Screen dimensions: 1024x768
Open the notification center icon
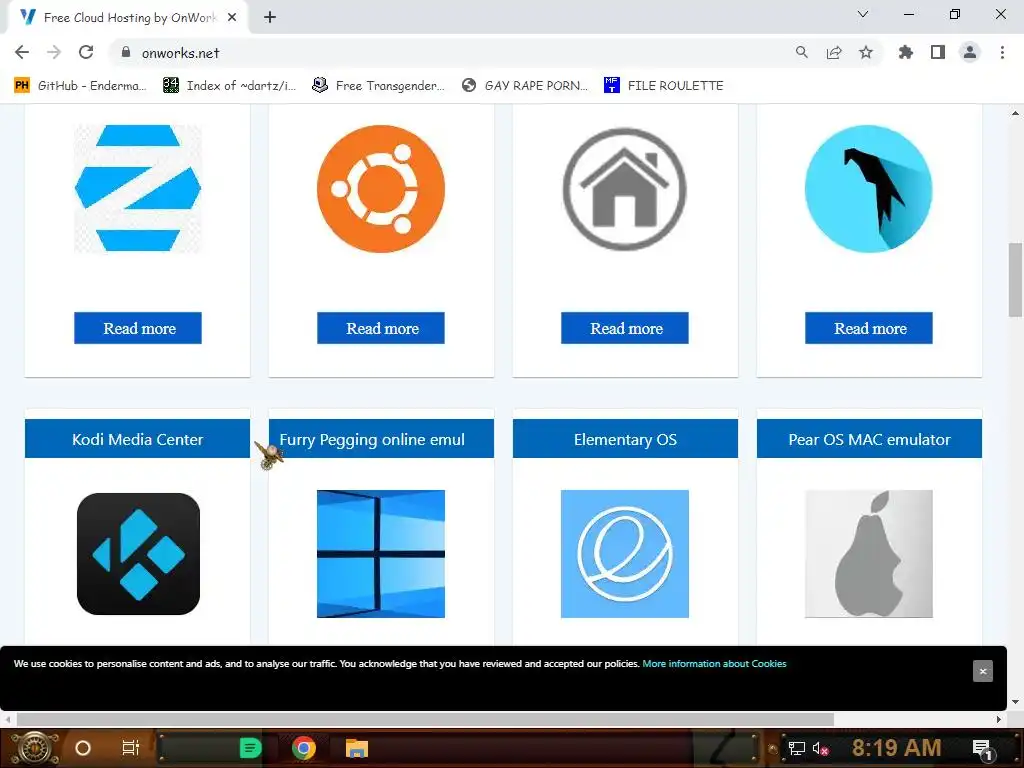[x=982, y=748]
